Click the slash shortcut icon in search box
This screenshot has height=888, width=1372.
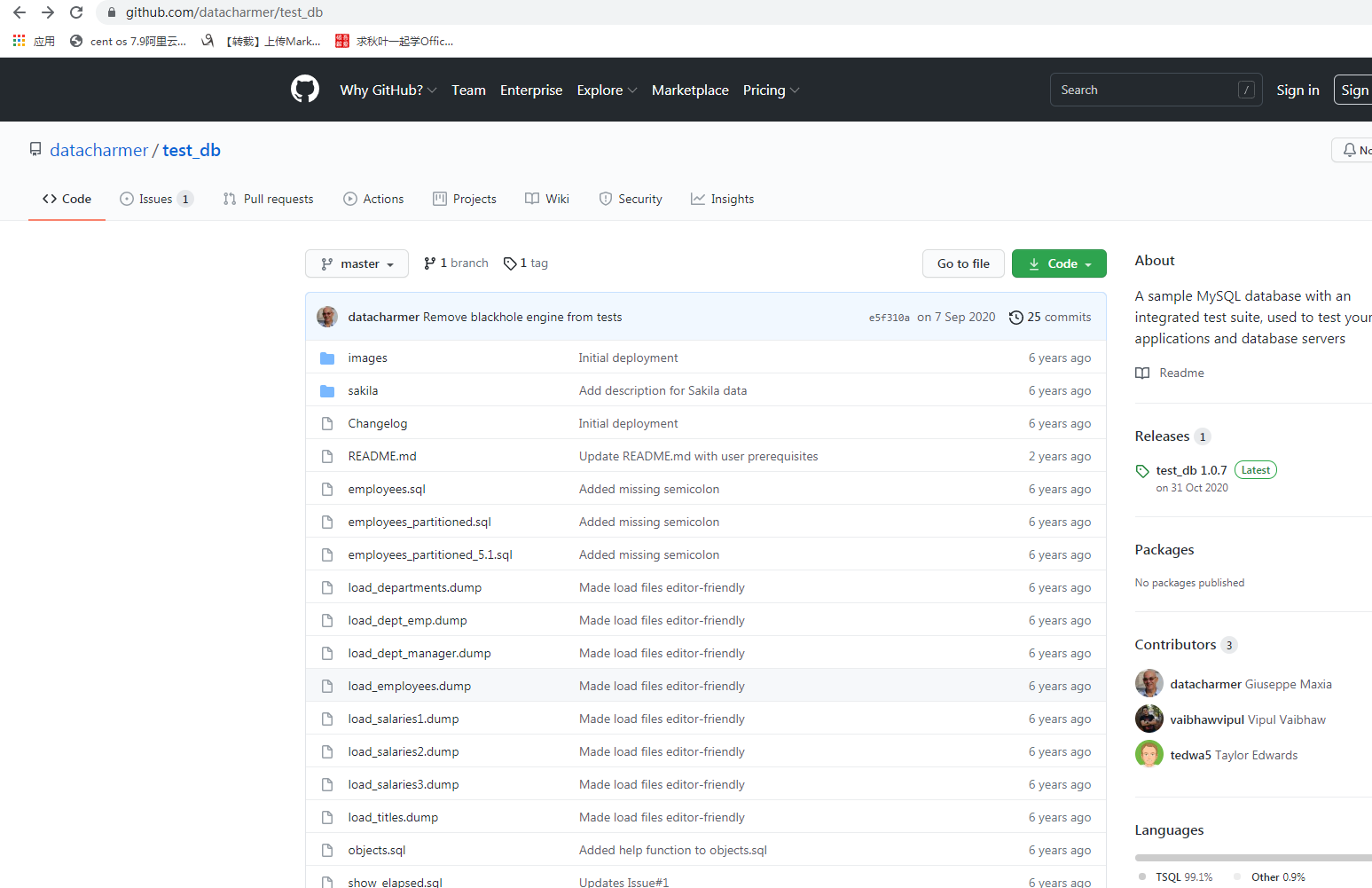coord(1246,90)
